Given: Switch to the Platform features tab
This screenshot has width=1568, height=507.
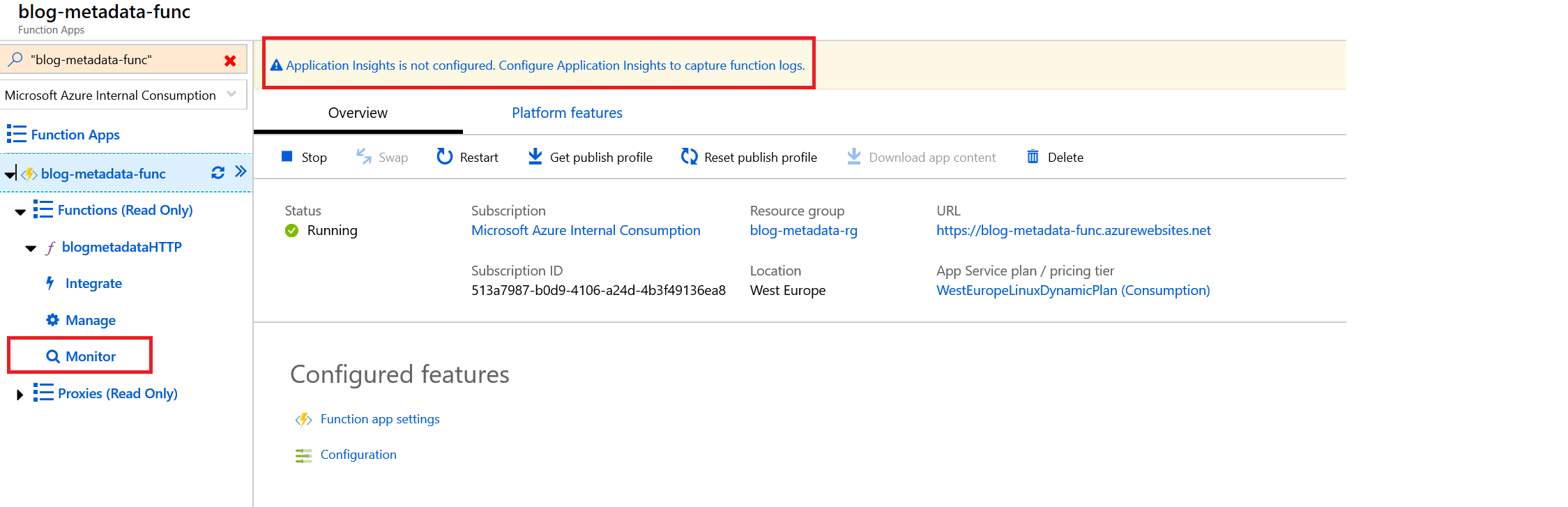Looking at the screenshot, I should [x=566, y=113].
